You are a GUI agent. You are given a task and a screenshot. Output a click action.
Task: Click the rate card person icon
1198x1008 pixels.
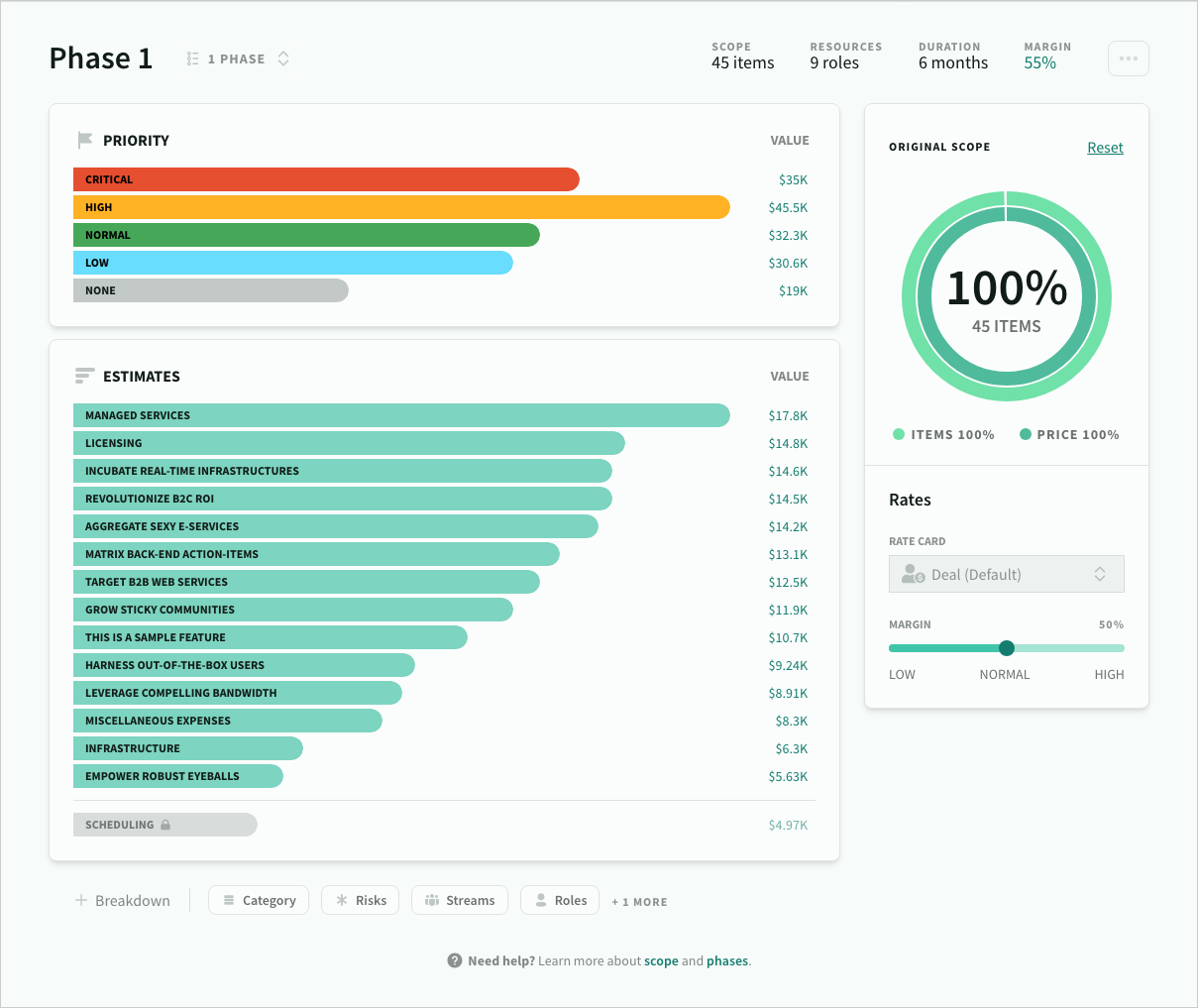coord(913,575)
